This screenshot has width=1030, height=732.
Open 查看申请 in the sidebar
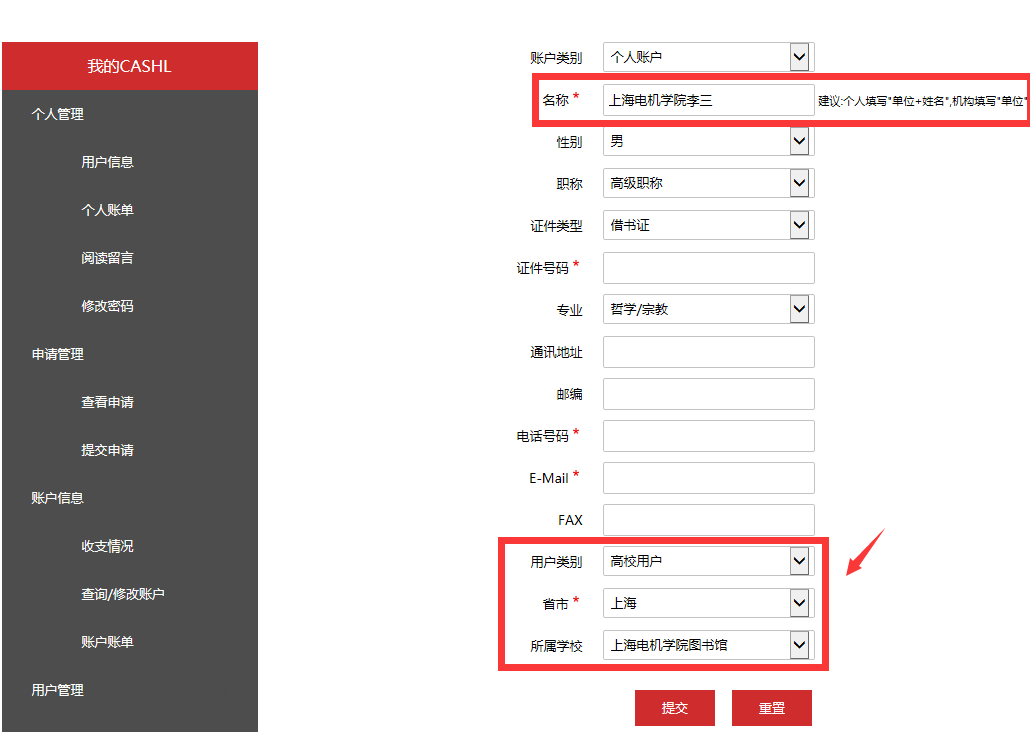[107, 402]
